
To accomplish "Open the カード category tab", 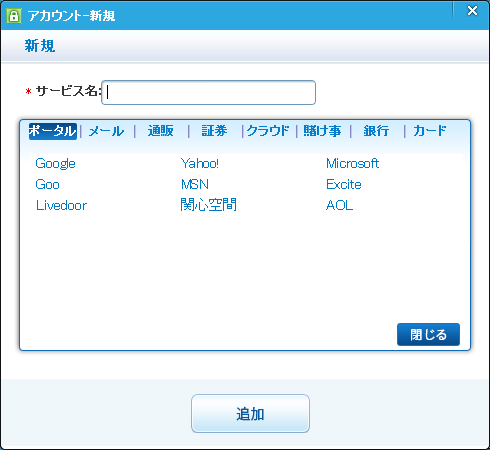I will tap(430, 131).
